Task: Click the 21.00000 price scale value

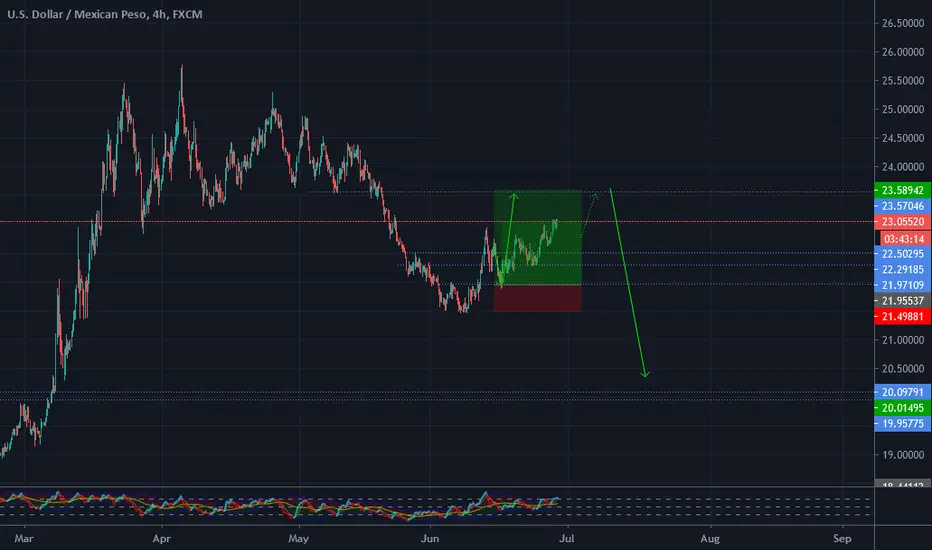Action: tap(903, 340)
